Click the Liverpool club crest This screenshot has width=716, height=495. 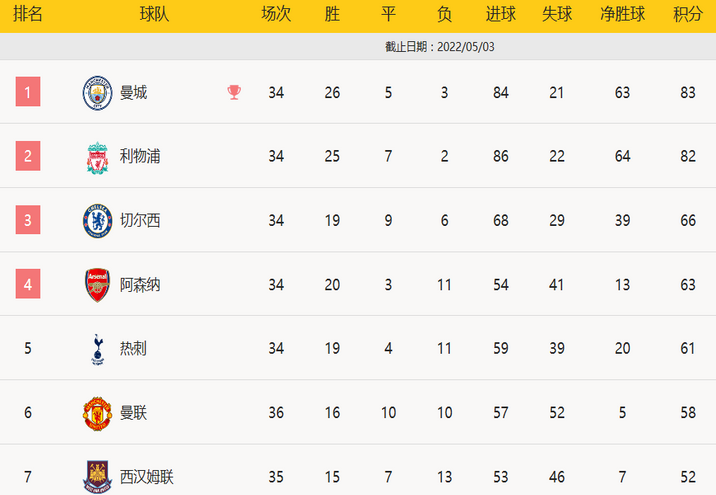[x=97, y=158]
